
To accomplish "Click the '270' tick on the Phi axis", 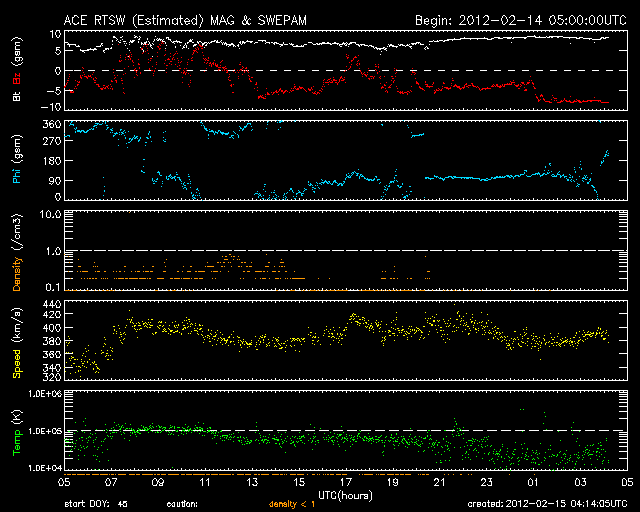I will click(x=52, y=141).
